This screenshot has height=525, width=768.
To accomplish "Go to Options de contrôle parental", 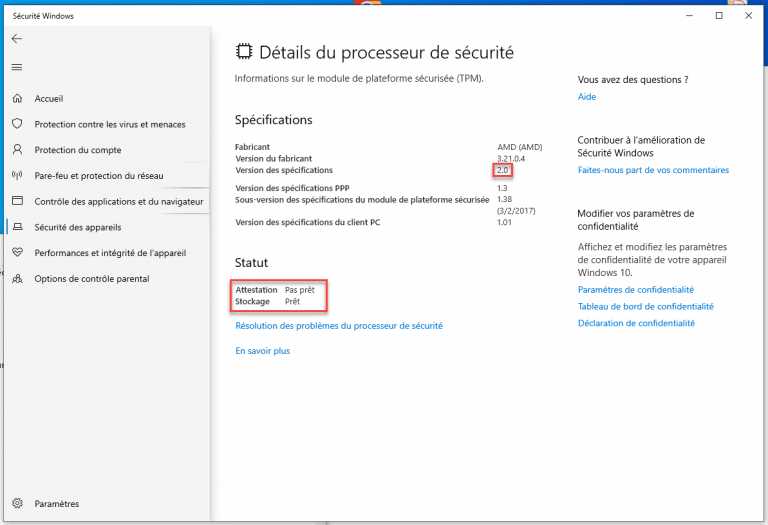I will (x=92, y=278).
